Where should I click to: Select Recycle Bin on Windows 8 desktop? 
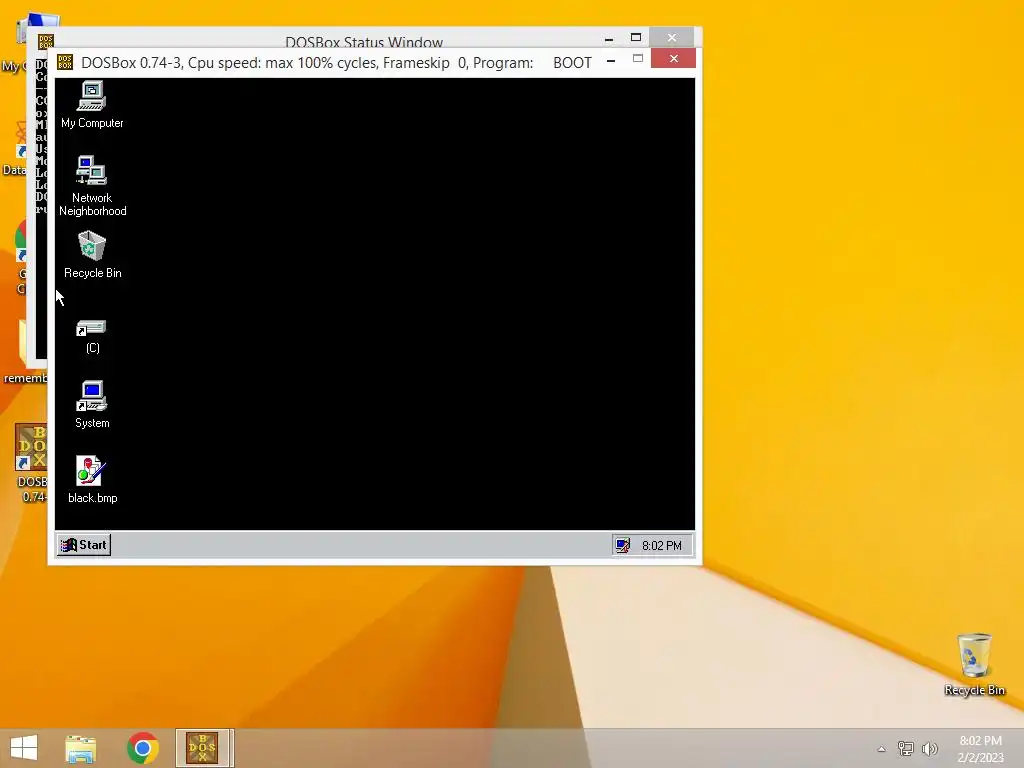click(x=974, y=664)
